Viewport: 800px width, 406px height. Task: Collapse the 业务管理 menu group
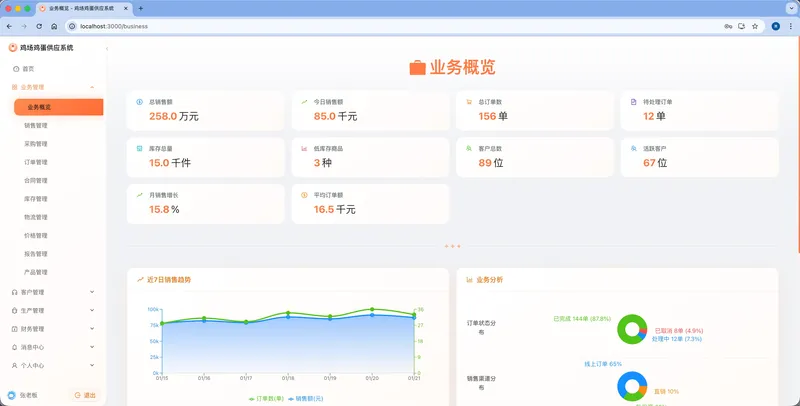[x=53, y=87]
